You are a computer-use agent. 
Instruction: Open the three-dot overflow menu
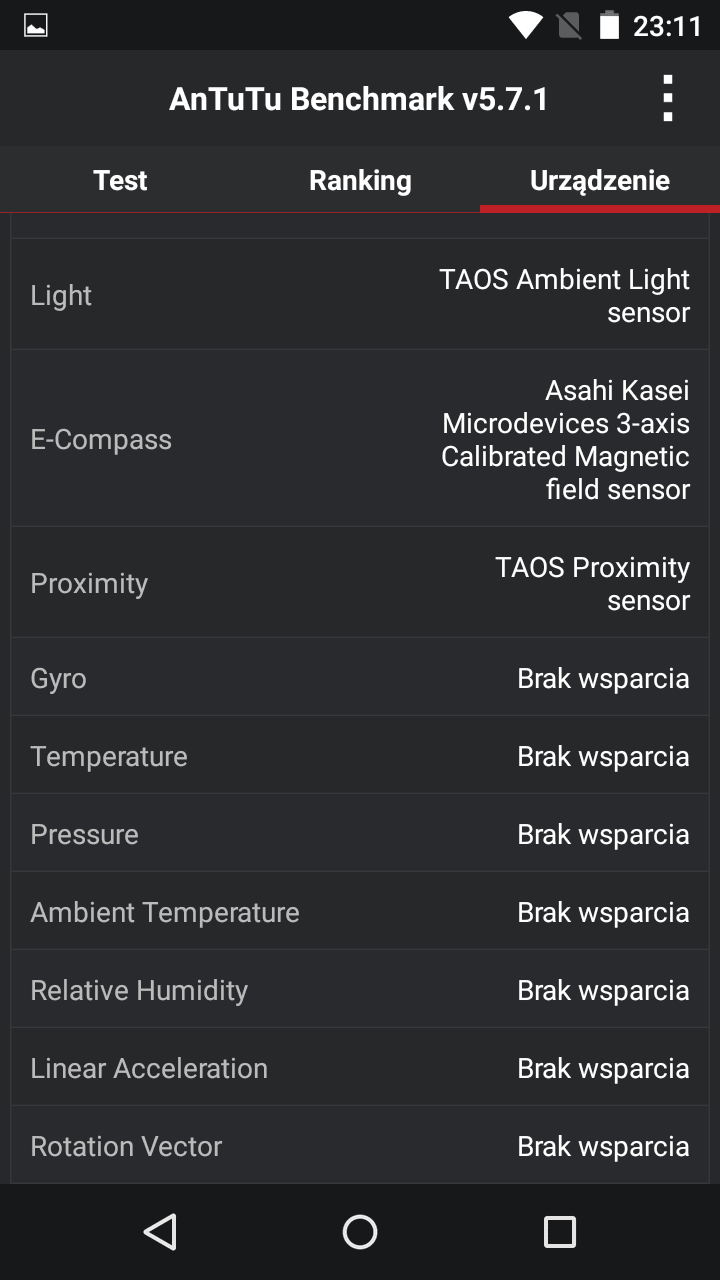coord(668,98)
